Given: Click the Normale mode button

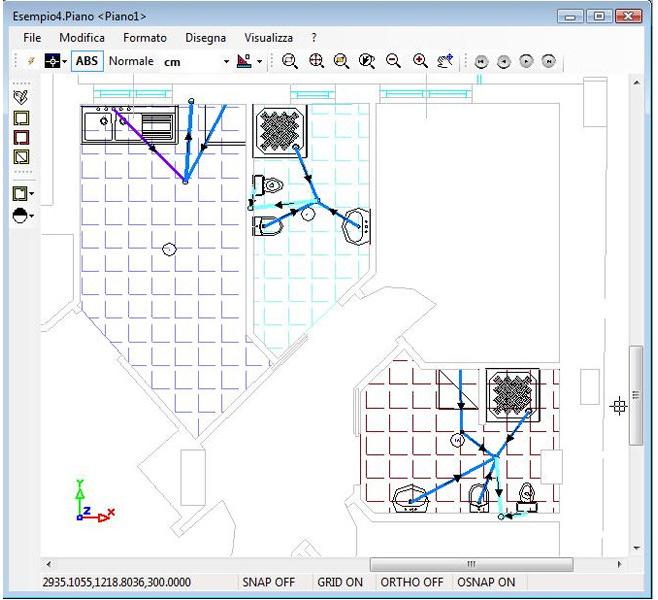Looking at the screenshot, I should pyautogui.click(x=131, y=61).
